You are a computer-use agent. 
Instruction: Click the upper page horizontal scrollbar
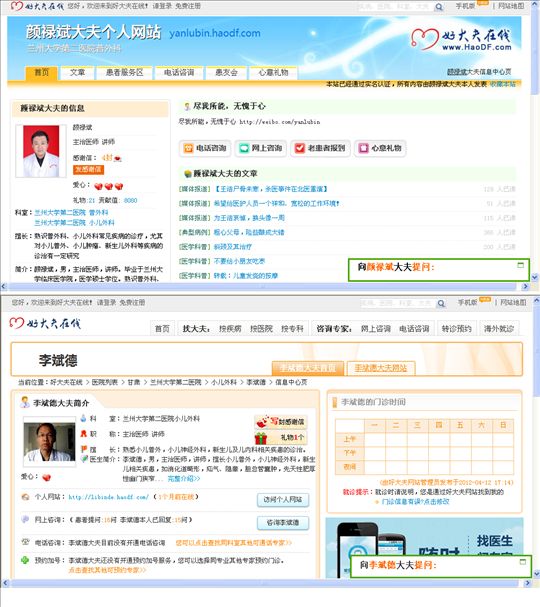[263, 286]
